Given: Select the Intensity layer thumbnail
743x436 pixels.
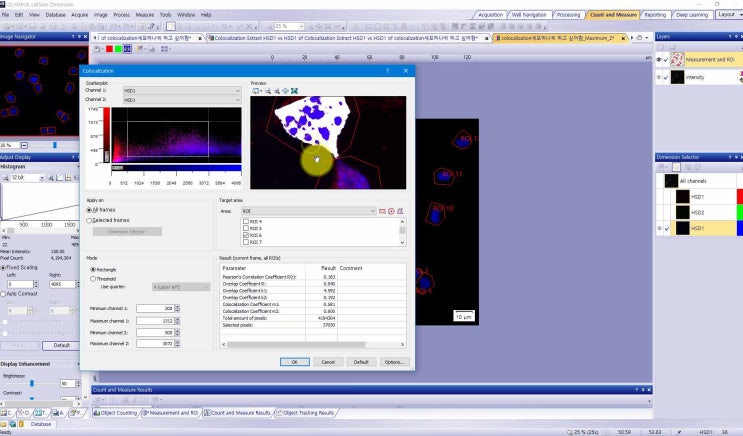Looking at the screenshot, I should (x=678, y=77).
